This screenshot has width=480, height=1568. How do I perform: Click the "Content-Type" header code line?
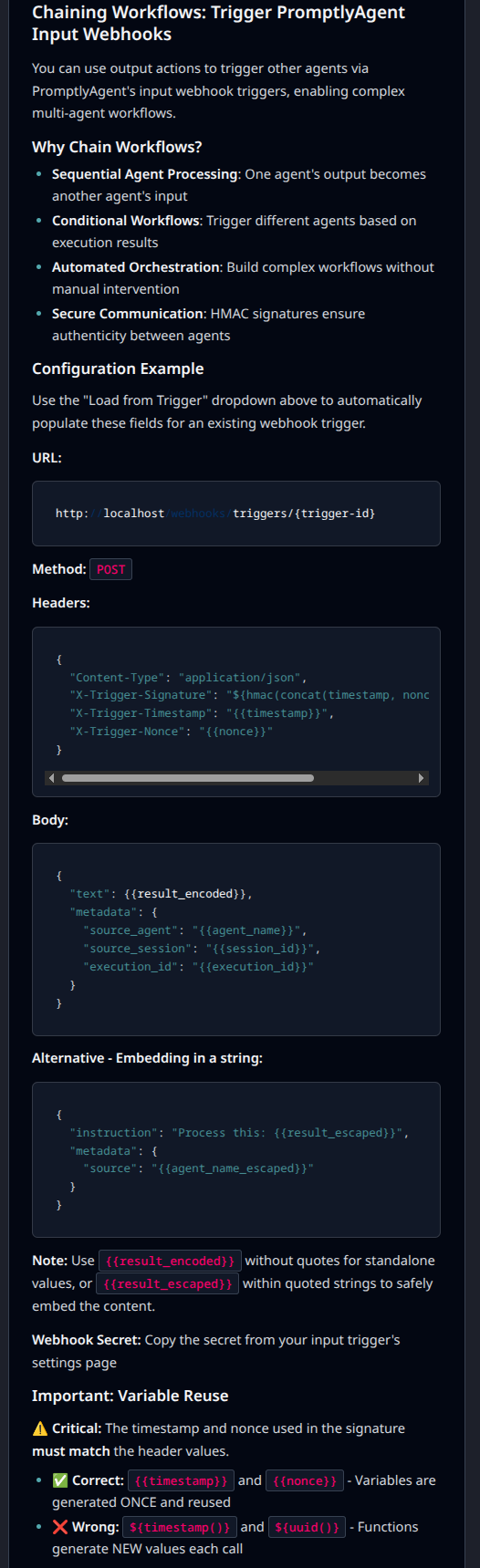click(x=188, y=678)
